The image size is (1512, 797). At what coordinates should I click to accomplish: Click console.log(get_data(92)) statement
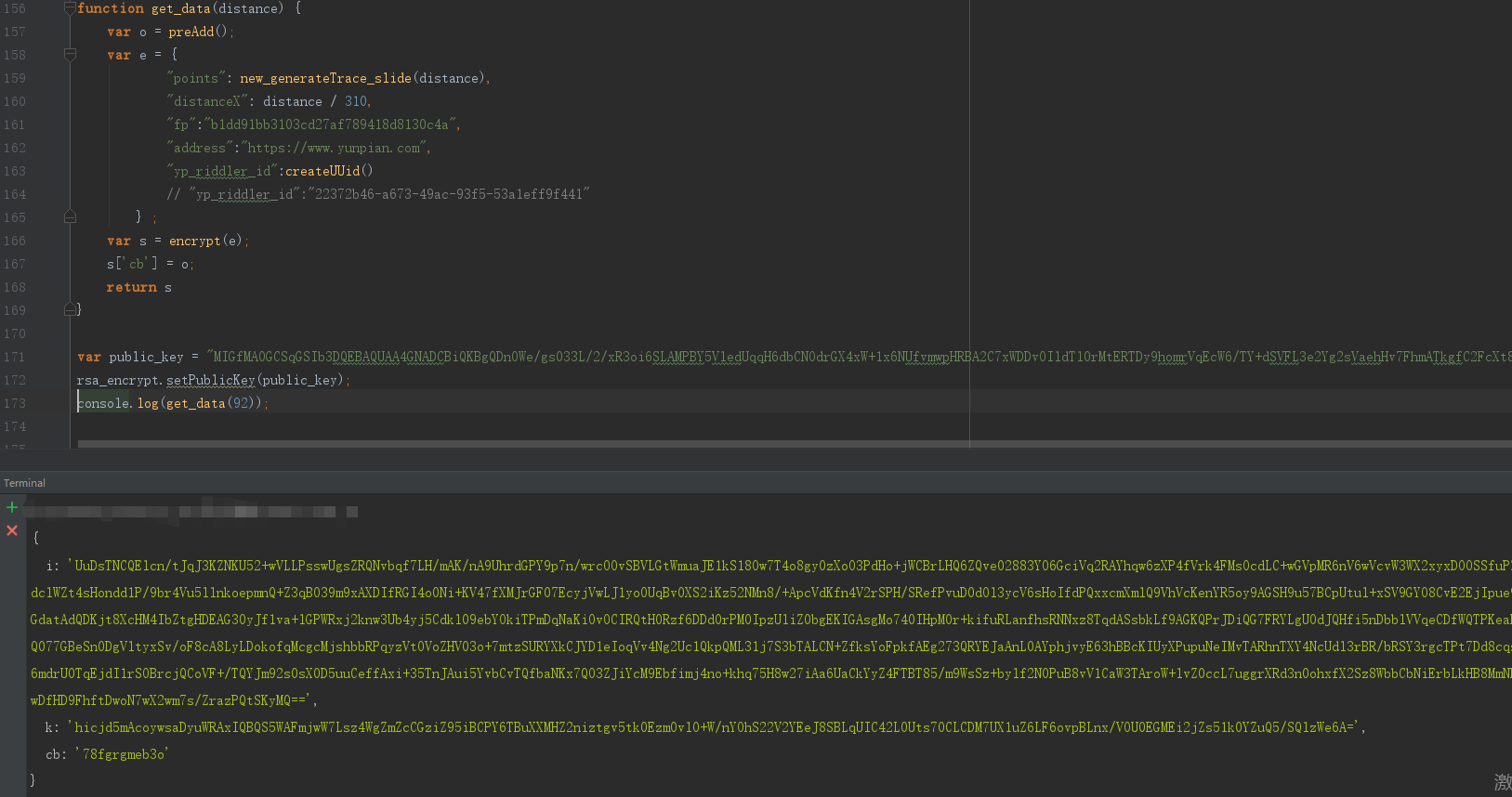(x=171, y=403)
